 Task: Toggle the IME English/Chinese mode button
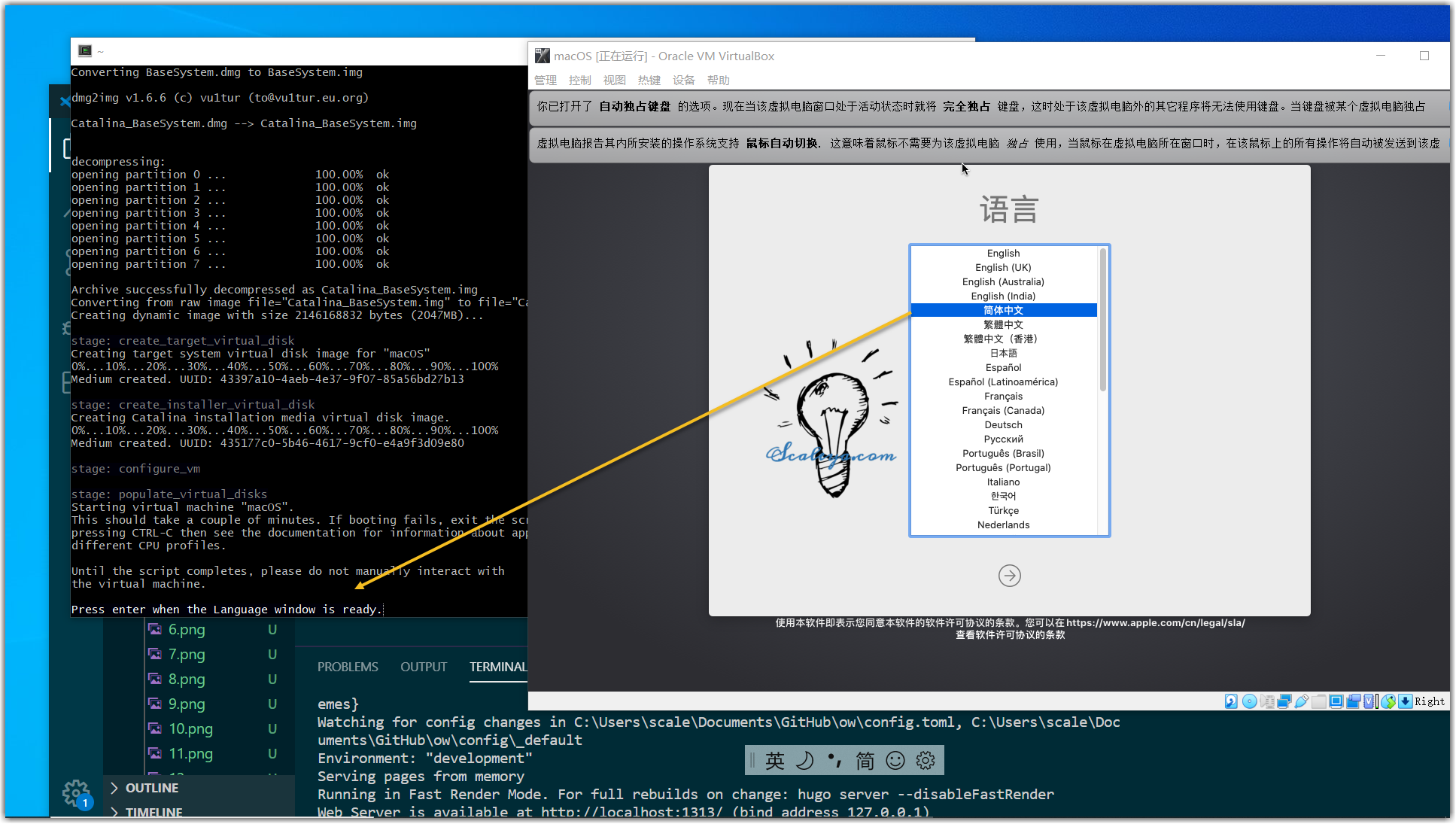tap(774, 761)
